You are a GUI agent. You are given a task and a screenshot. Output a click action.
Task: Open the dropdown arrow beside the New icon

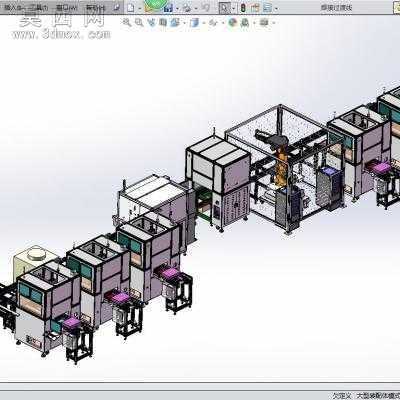139,8
